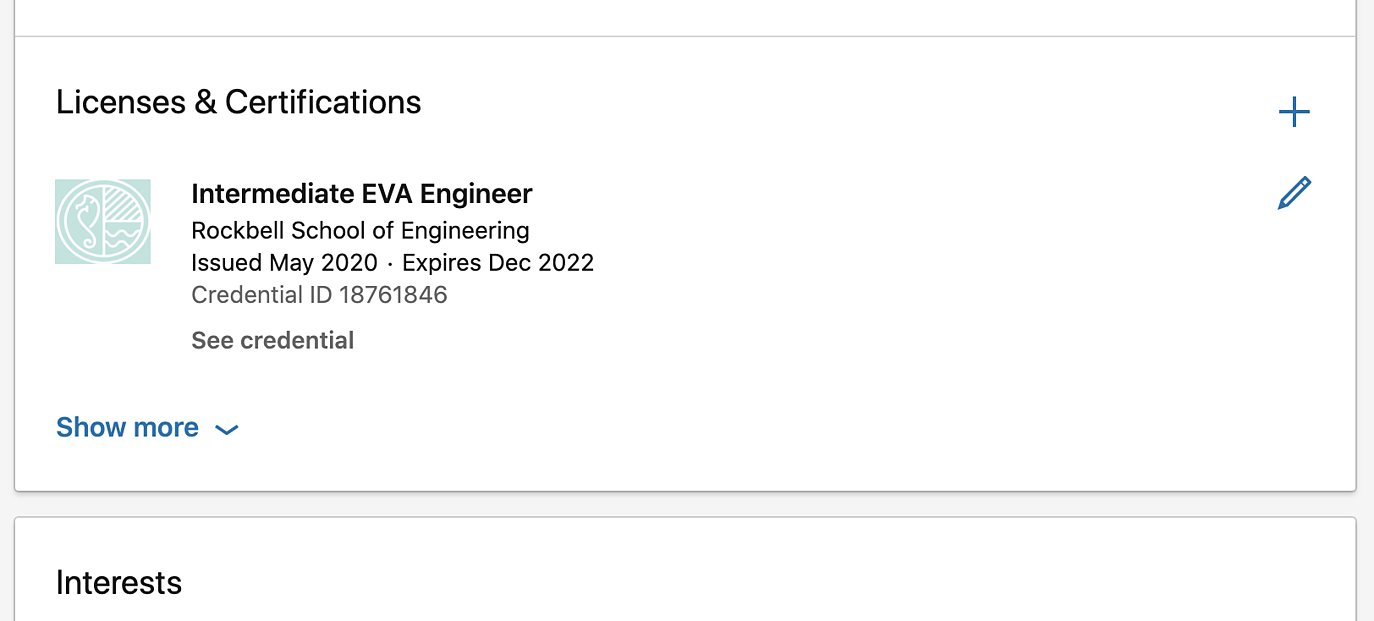Add a new license or certification
The image size is (1374, 621).
[1294, 112]
